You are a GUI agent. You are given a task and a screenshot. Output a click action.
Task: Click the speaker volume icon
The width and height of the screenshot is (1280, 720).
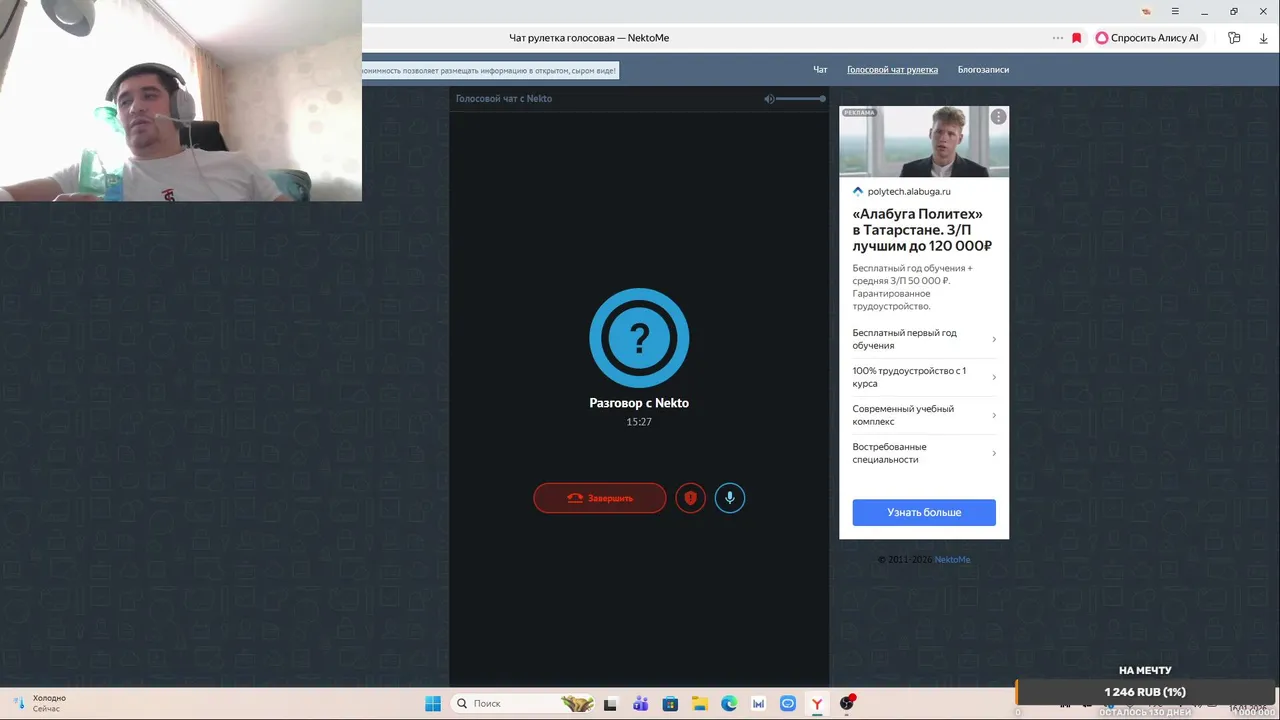[769, 99]
